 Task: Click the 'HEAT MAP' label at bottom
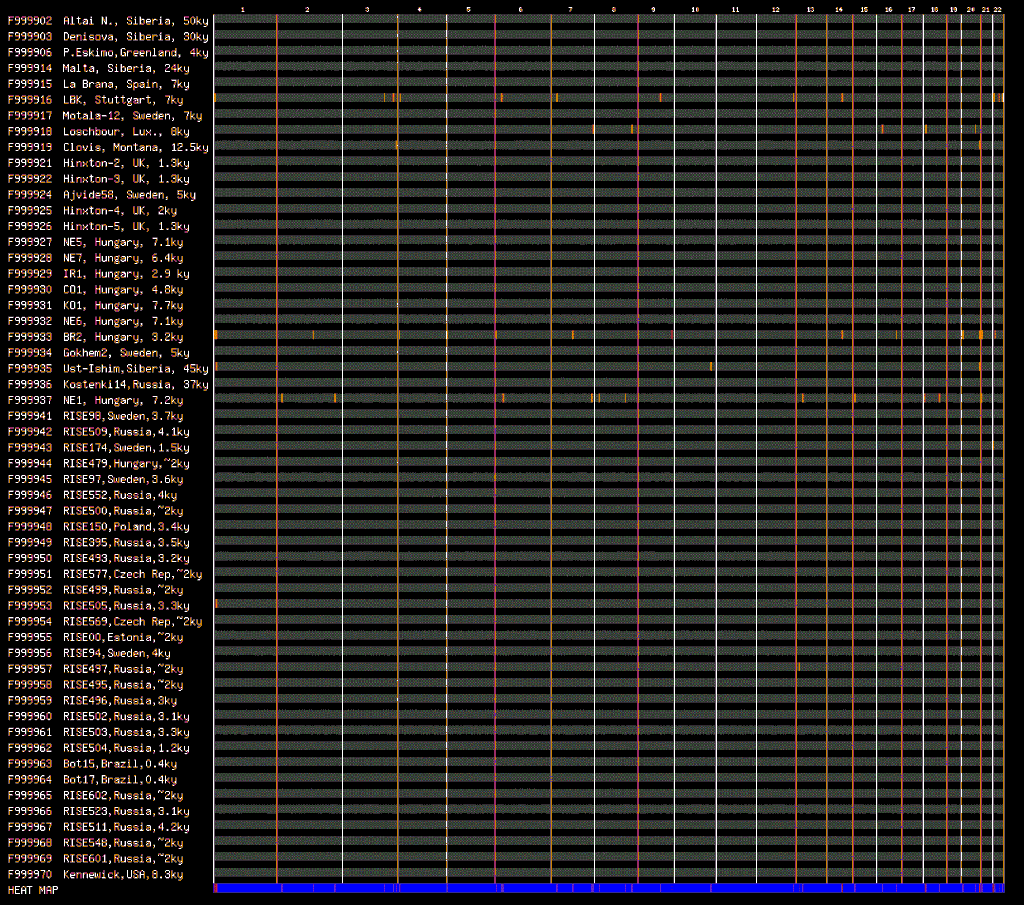pyautogui.click(x=33, y=890)
